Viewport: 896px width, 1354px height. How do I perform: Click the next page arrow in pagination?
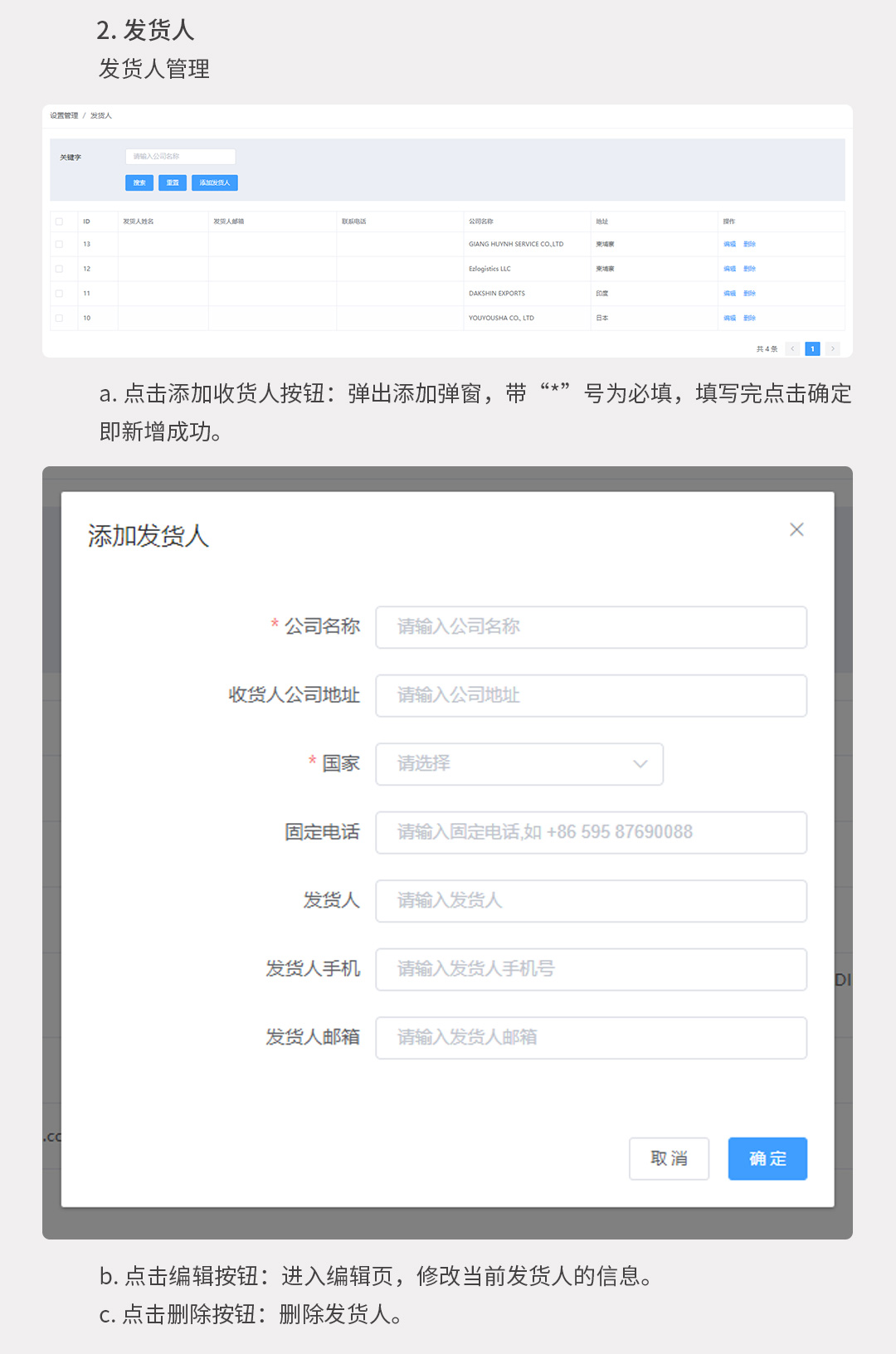tap(833, 349)
